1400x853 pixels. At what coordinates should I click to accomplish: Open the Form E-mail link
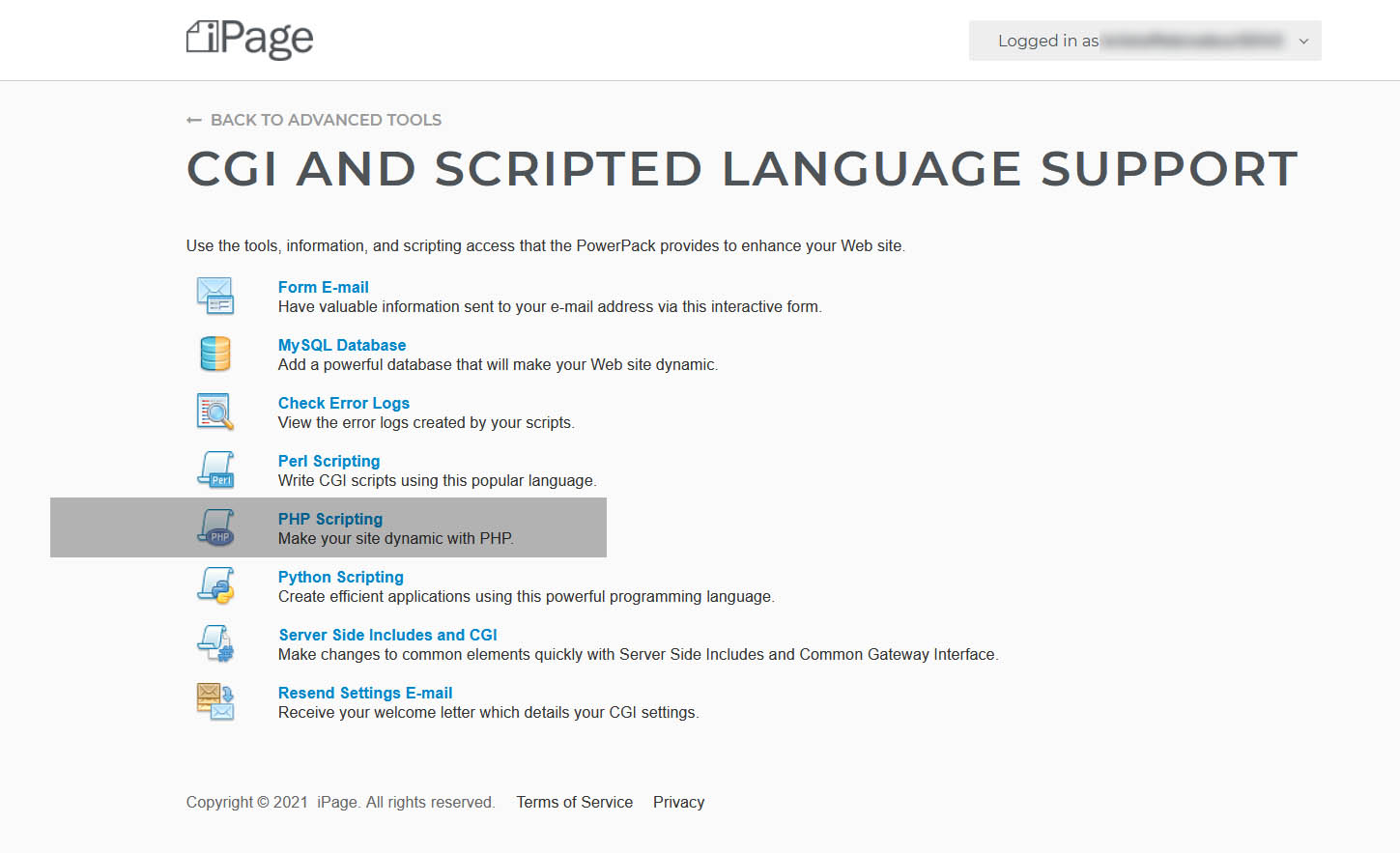[x=324, y=287]
